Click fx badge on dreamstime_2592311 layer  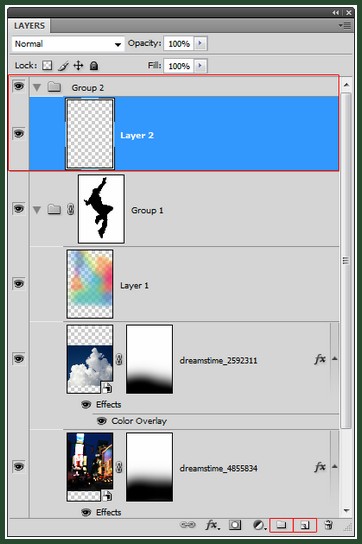click(320, 359)
